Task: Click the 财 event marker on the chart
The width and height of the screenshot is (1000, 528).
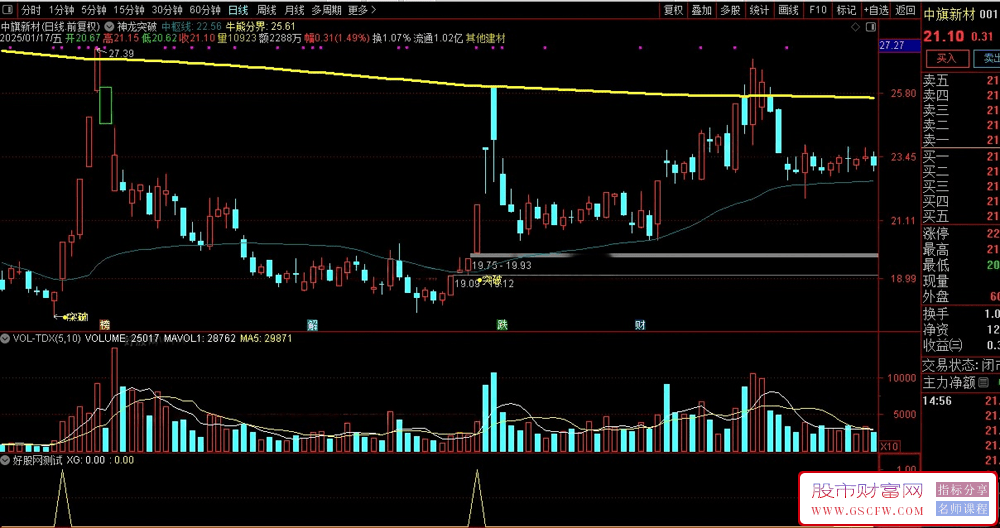Action: click(x=640, y=325)
